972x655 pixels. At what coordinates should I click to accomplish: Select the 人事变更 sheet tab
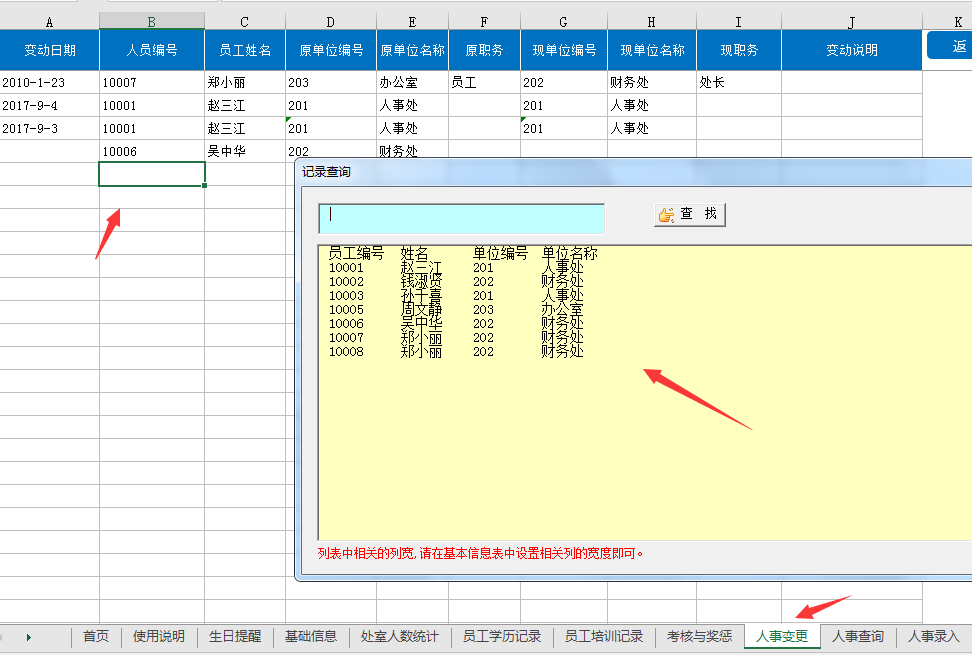[x=782, y=636]
